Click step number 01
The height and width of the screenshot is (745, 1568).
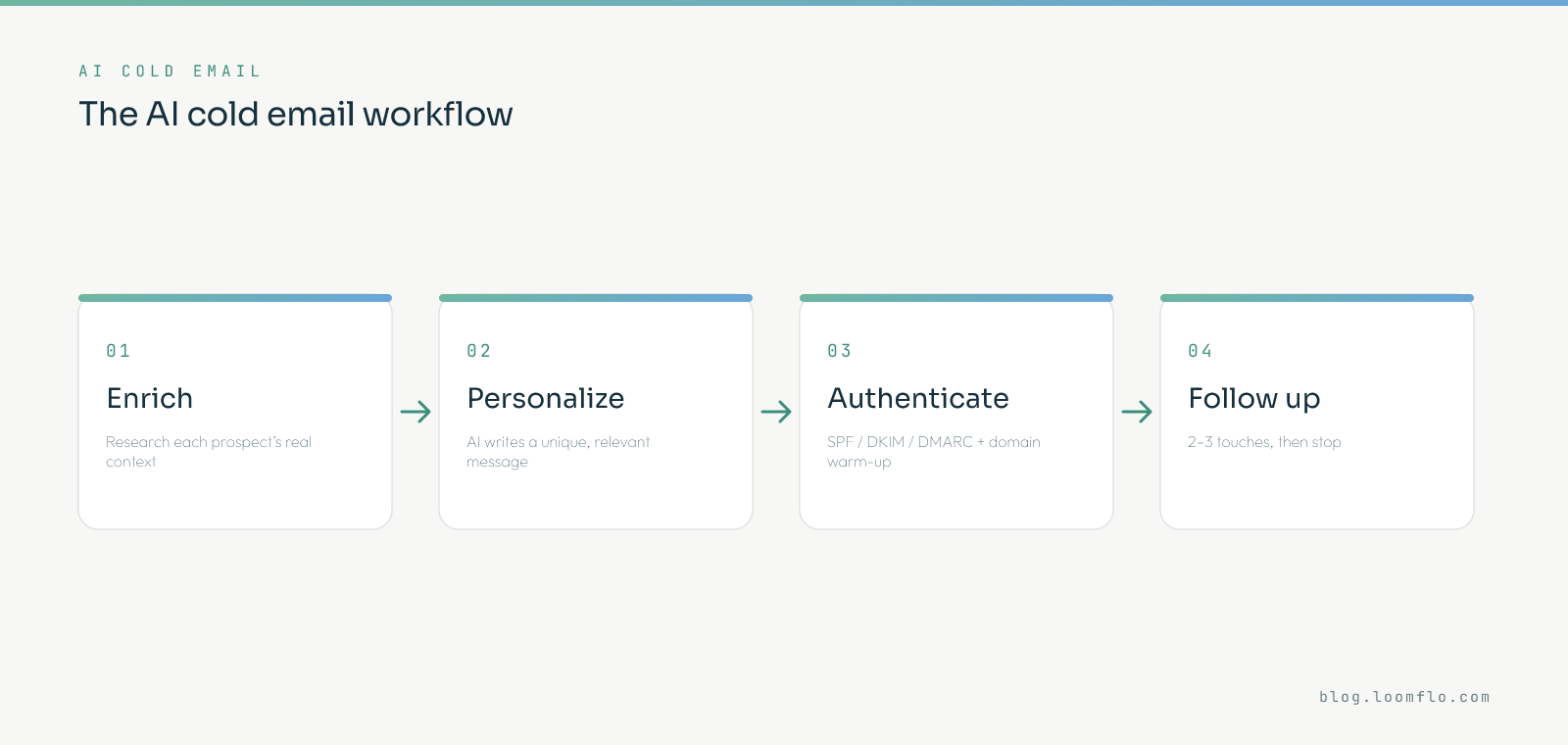[x=119, y=351]
